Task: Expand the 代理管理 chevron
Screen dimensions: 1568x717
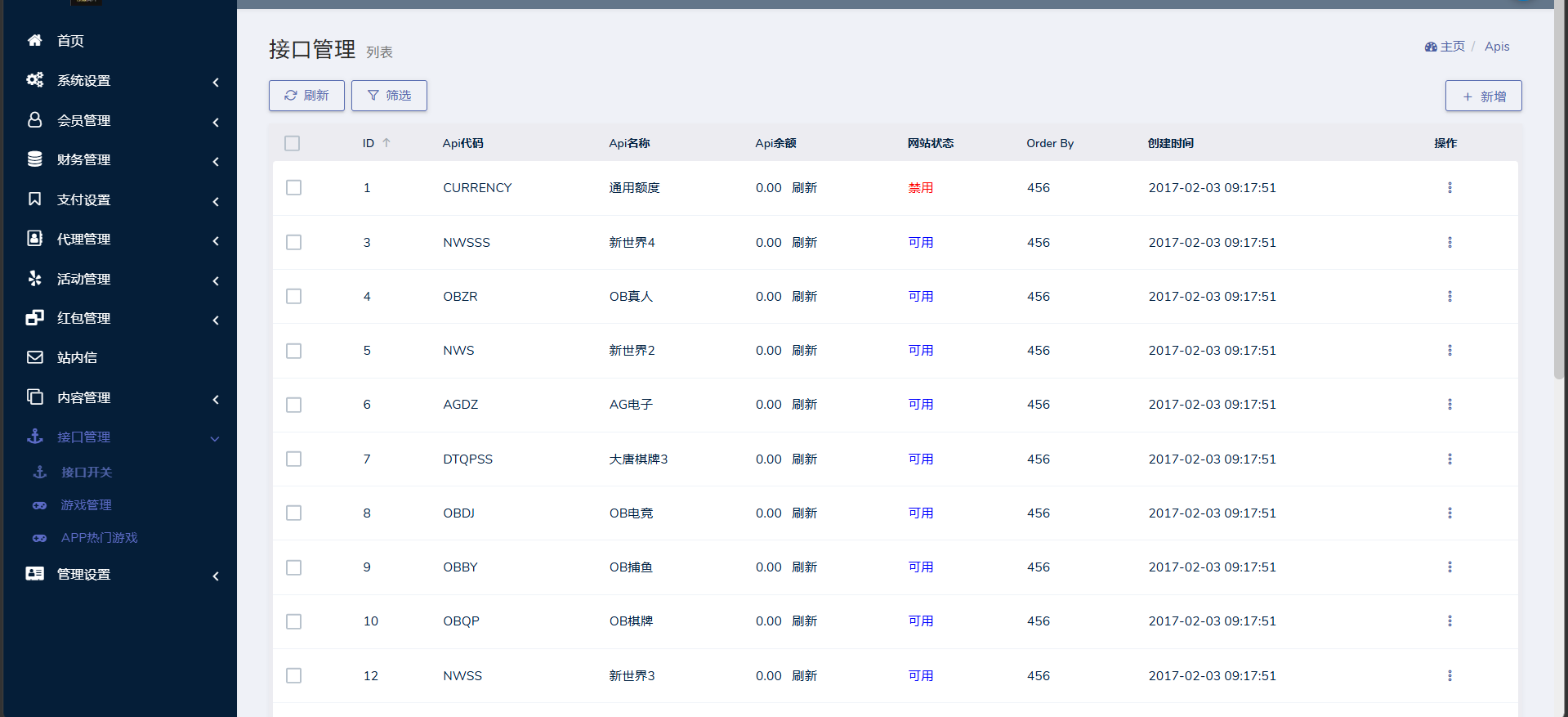Action: pyautogui.click(x=216, y=240)
